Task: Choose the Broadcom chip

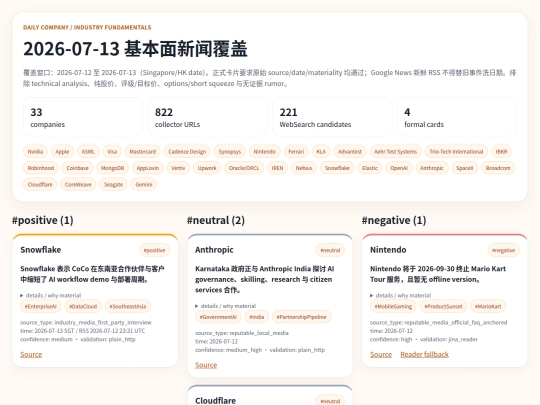Action: pos(498,168)
